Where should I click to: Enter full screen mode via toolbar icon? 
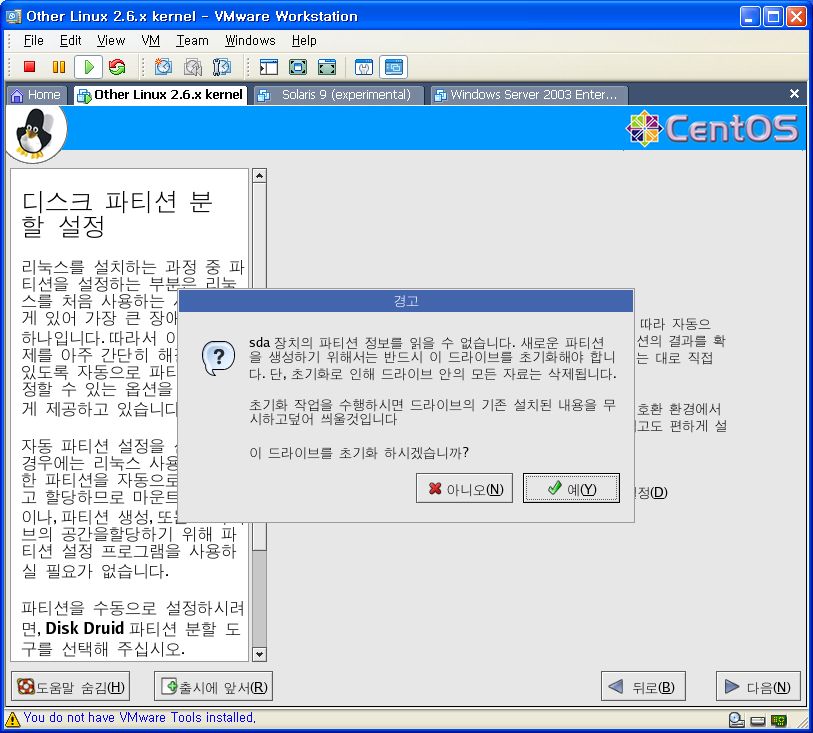point(298,67)
